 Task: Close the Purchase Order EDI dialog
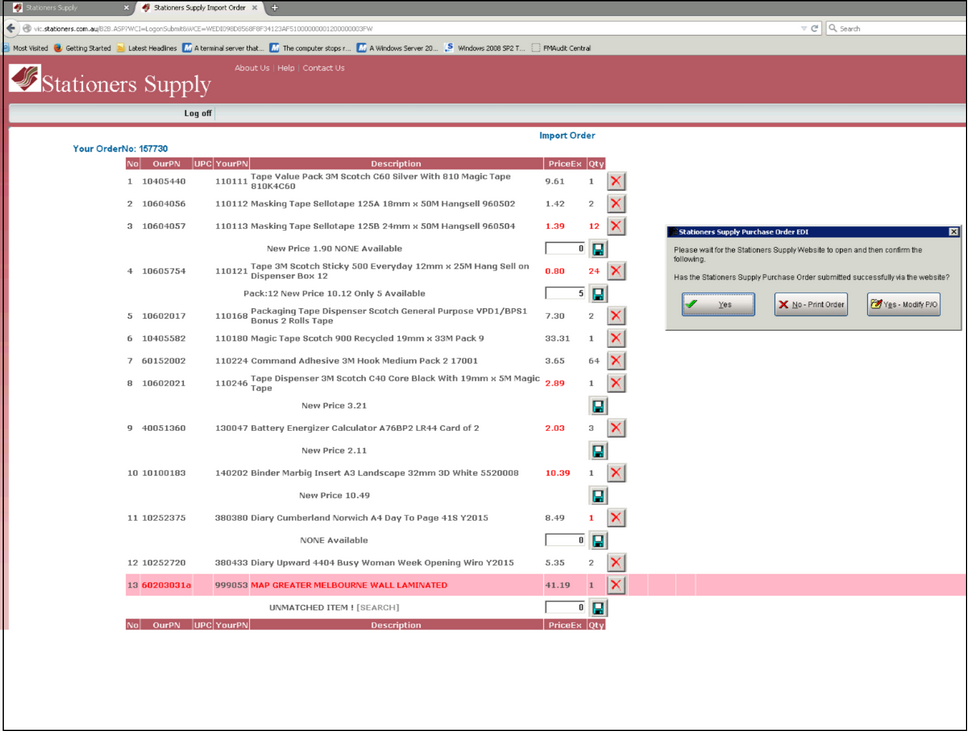point(953,232)
